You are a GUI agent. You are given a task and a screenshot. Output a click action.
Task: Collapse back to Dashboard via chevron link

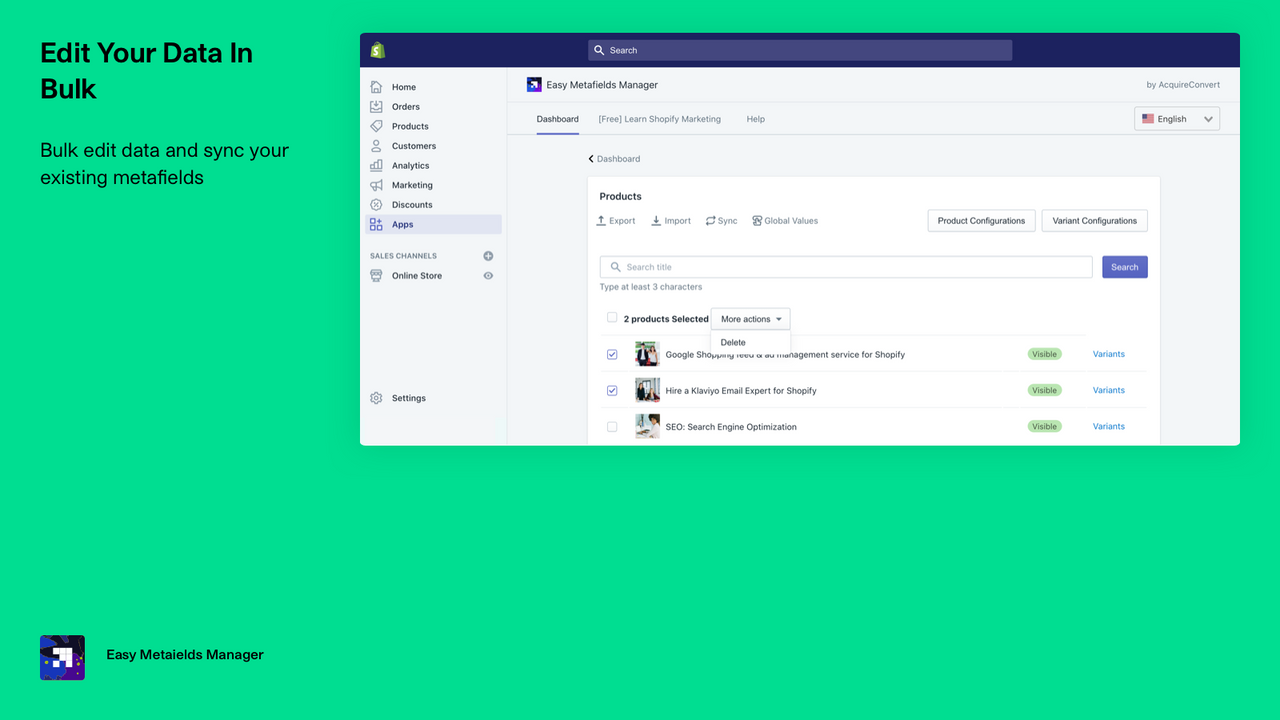tap(613, 158)
